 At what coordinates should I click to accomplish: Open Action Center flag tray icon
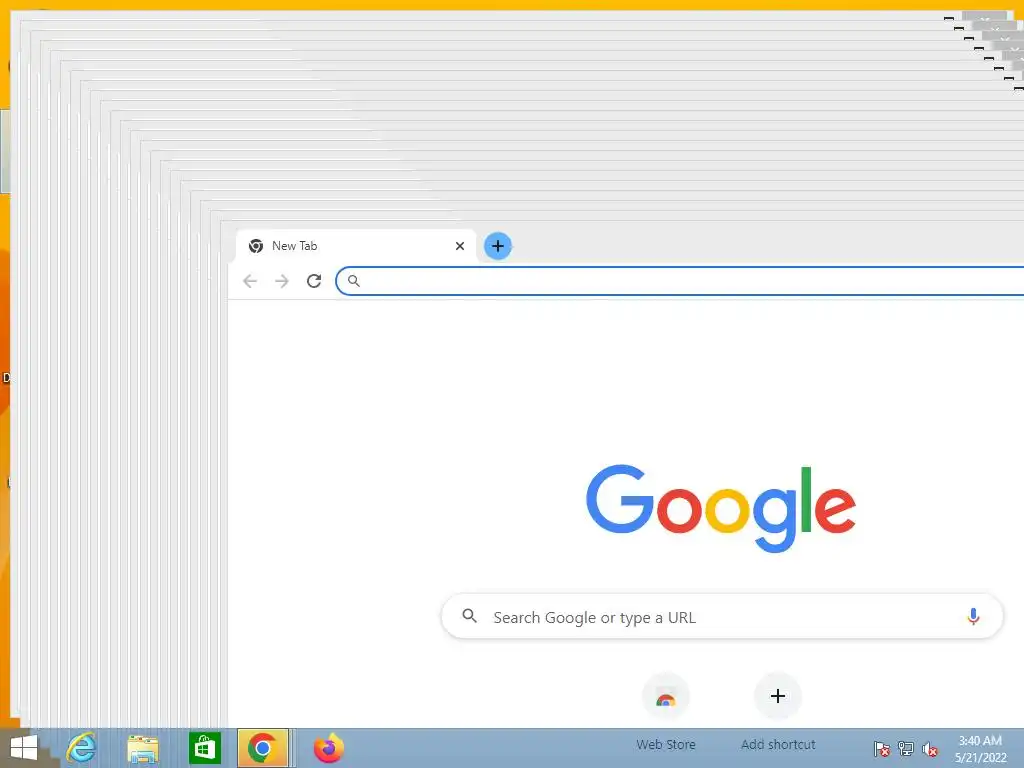pos(881,748)
